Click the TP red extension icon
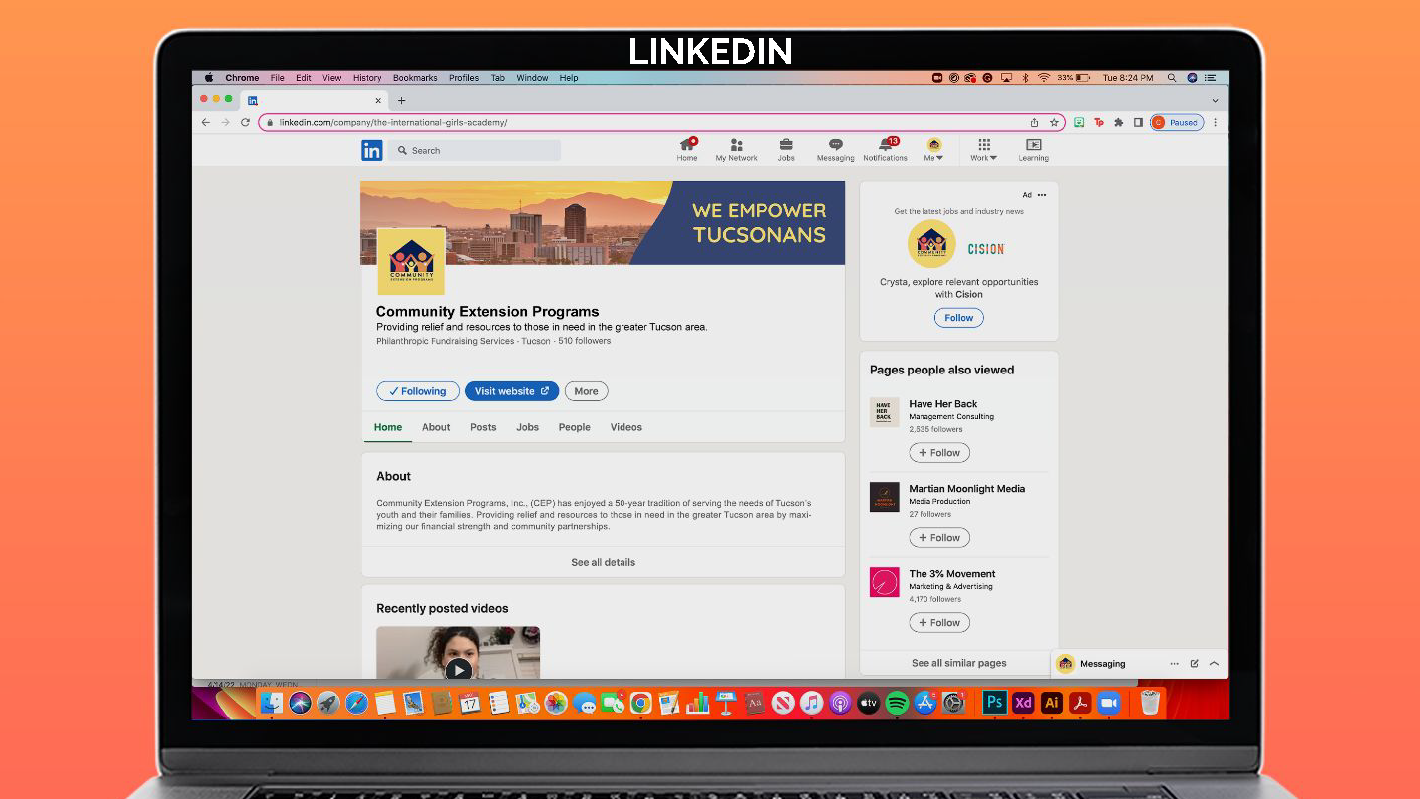Viewport: 1420px width, 799px height. pyautogui.click(x=1099, y=123)
